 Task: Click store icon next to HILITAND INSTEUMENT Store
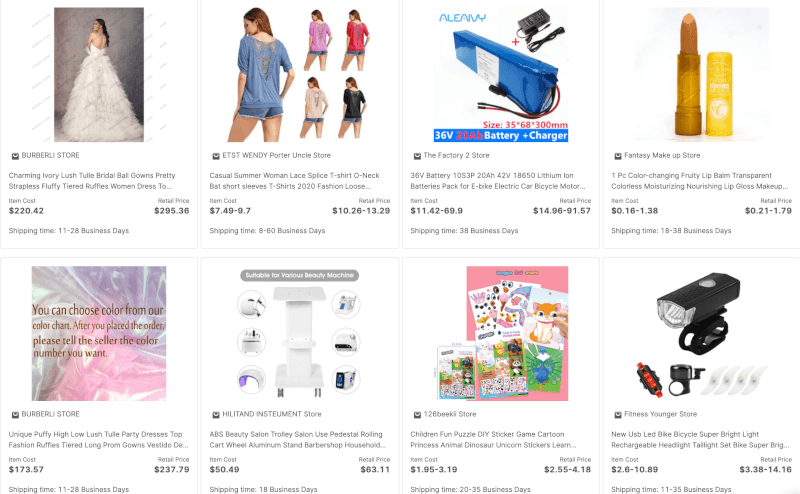(x=216, y=414)
